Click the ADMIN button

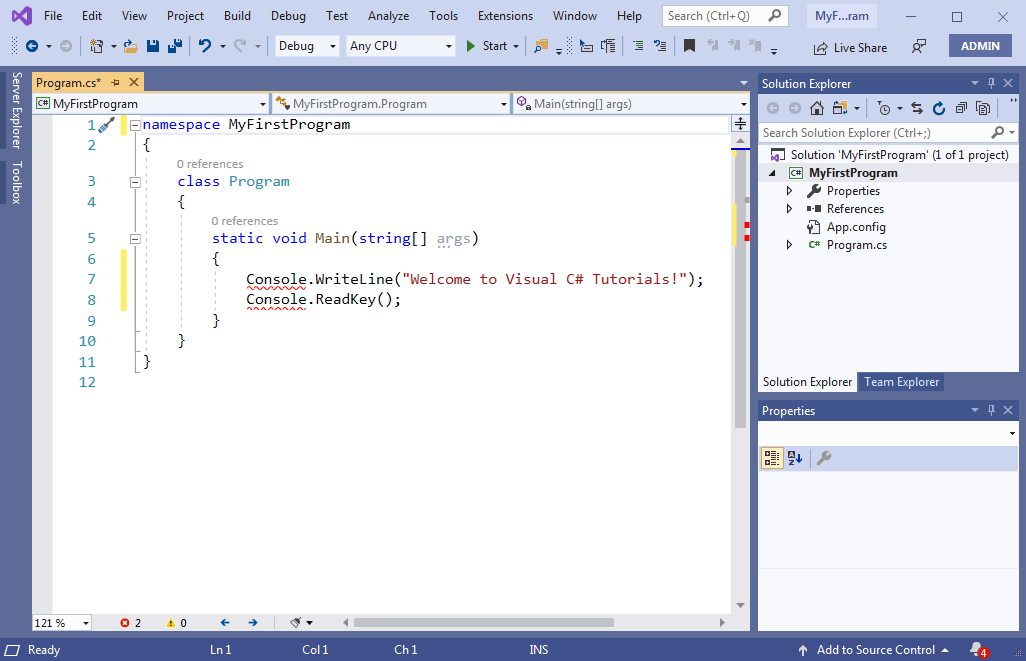point(979,45)
